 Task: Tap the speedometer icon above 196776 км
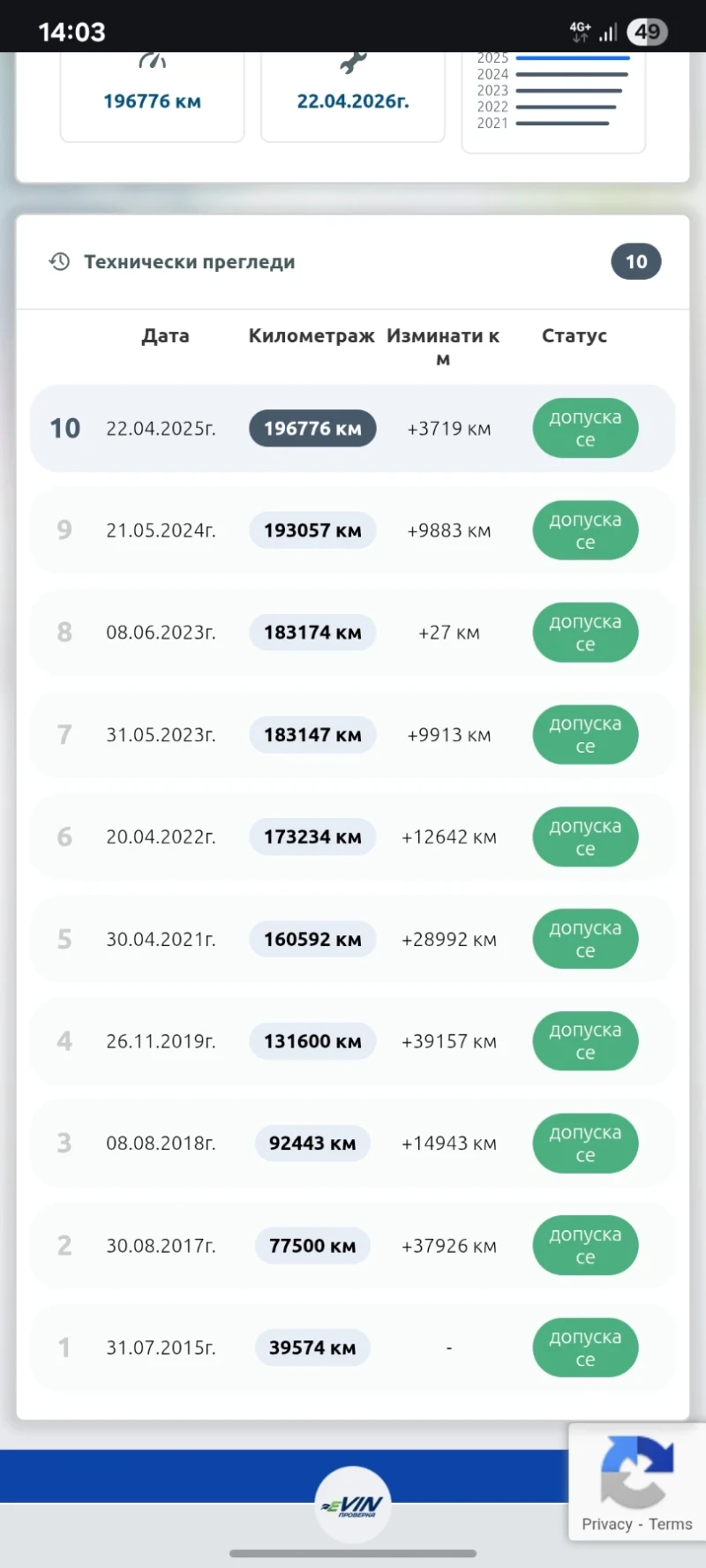click(x=152, y=61)
